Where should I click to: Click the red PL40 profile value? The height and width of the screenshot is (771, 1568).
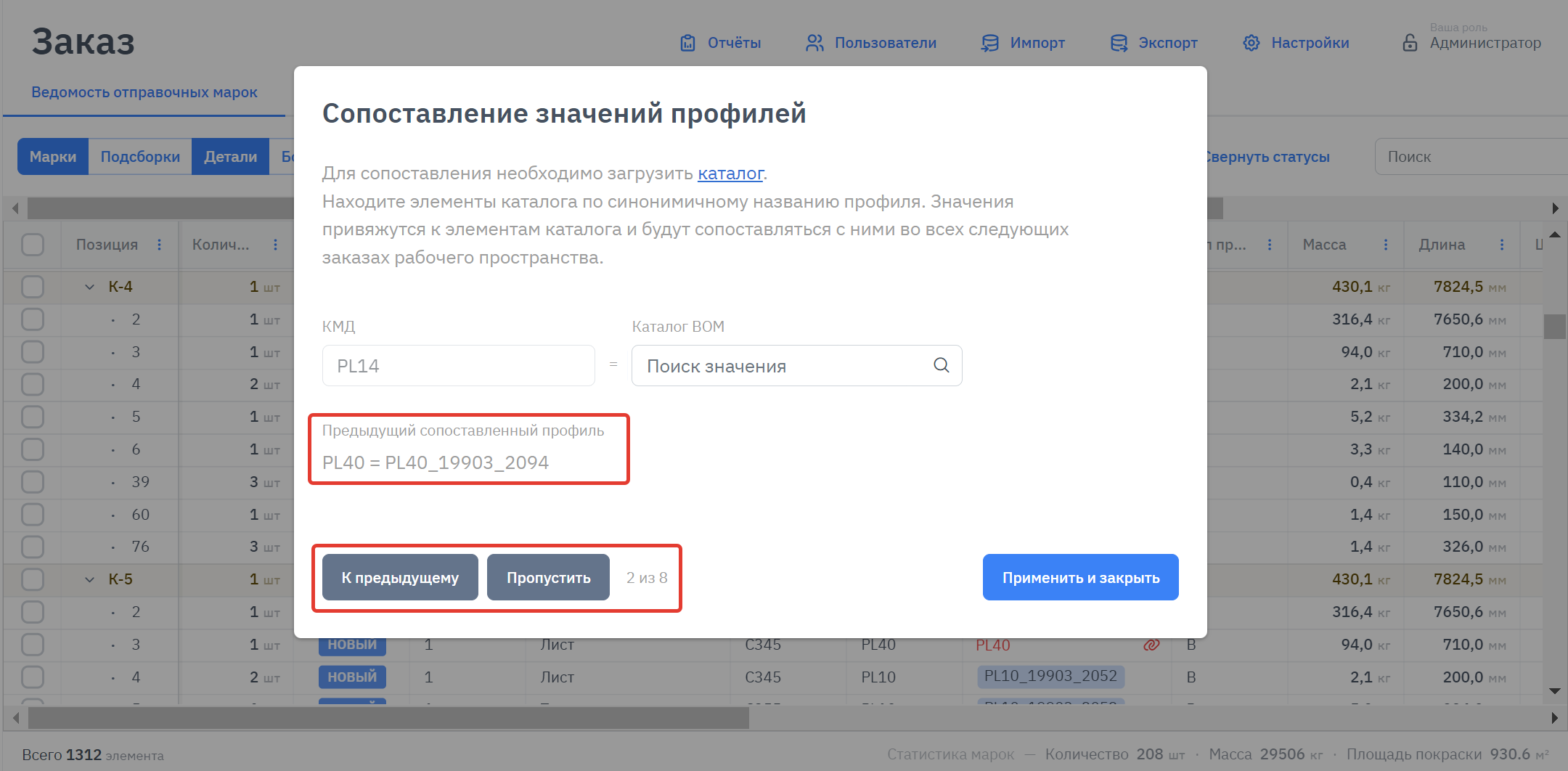point(993,645)
